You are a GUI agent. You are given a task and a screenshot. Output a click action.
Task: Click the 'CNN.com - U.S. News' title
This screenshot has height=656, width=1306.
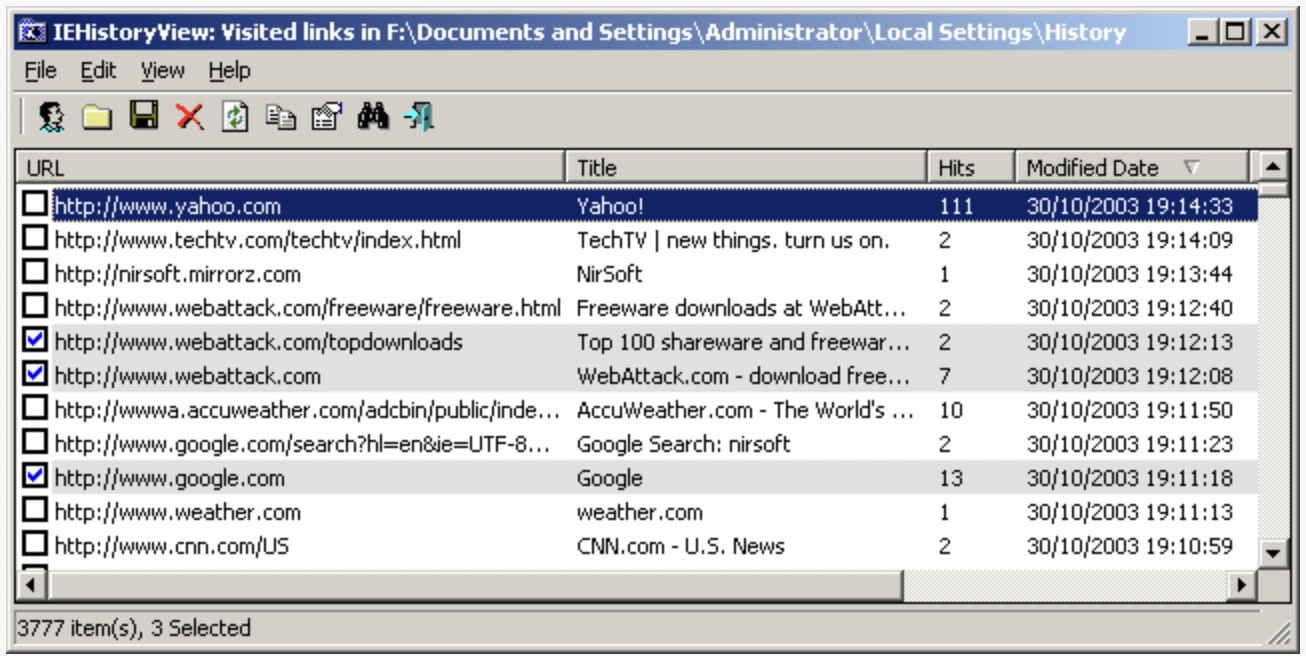(680, 546)
